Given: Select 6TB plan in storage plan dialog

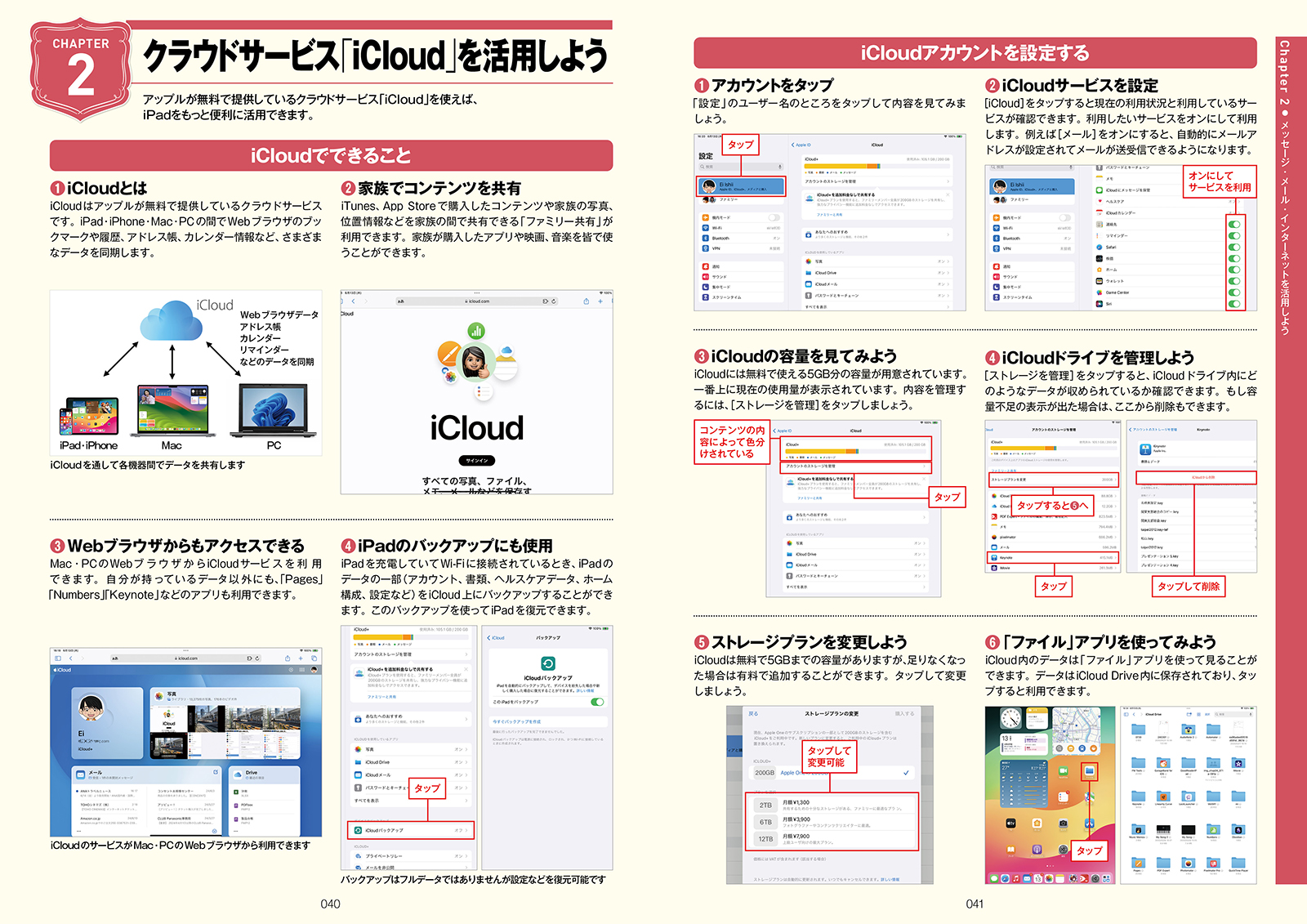Looking at the screenshot, I should point(832,822).
